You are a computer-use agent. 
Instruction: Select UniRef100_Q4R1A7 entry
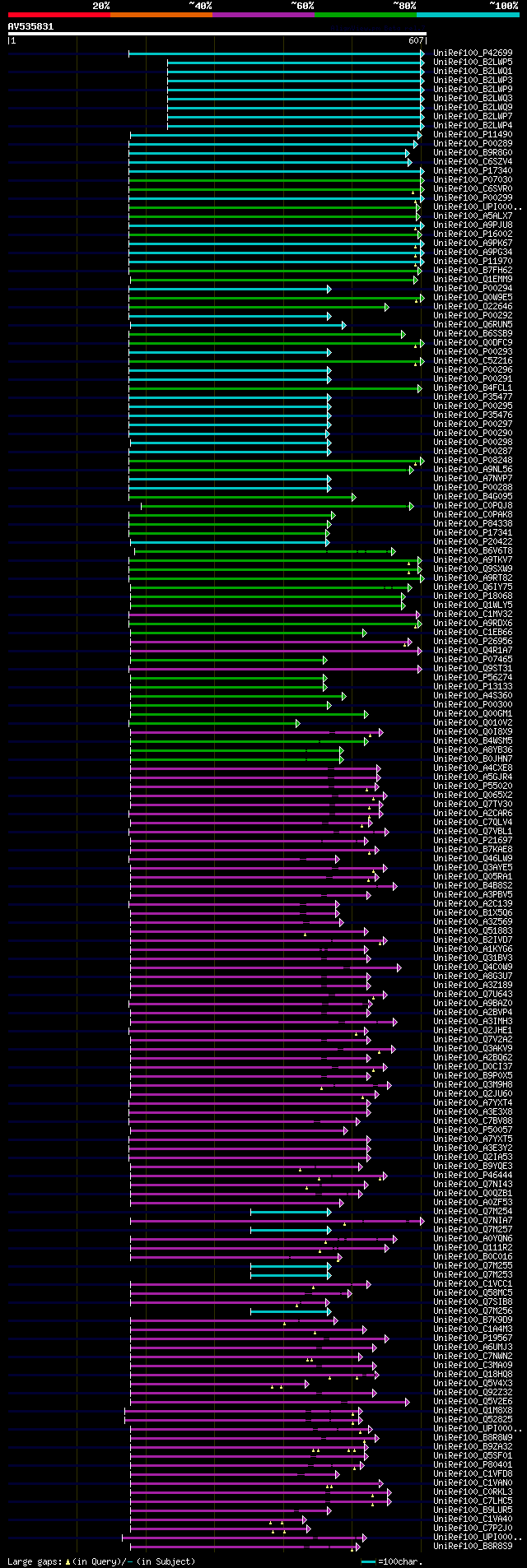[x=473, y=650]
